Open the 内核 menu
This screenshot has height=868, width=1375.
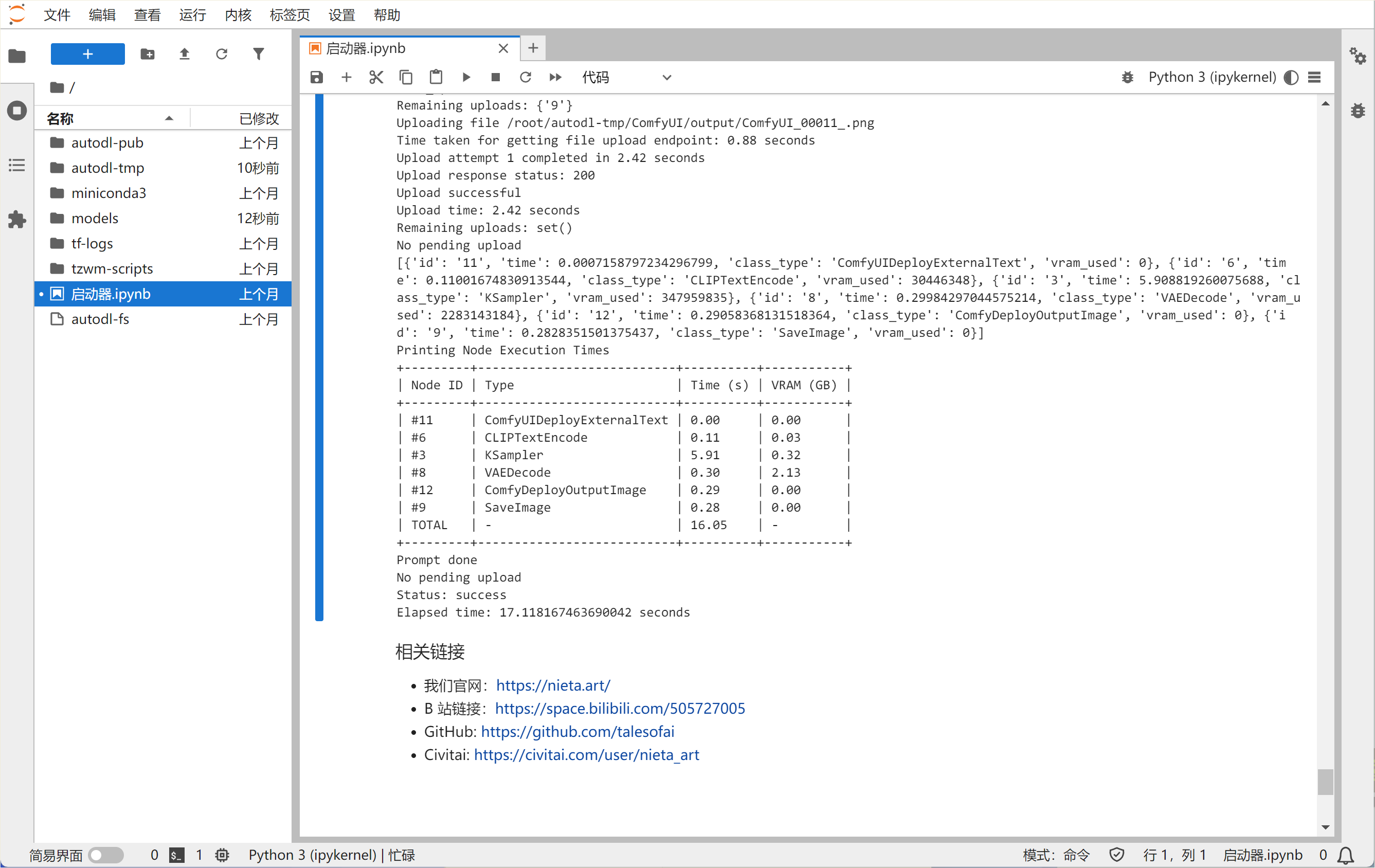point(238,15)
